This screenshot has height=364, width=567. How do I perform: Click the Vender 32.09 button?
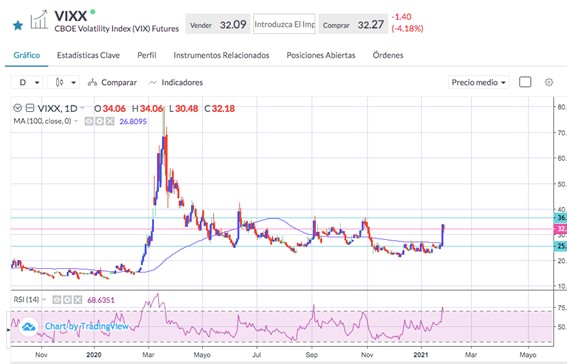click(x=218, y=25)
